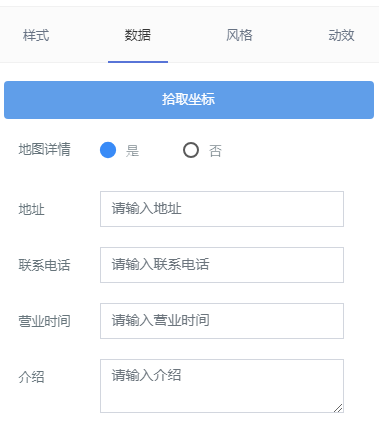This screenshot has width=379, height=437.
Task: Click the 是 option label text
Action: coord(132,151)
